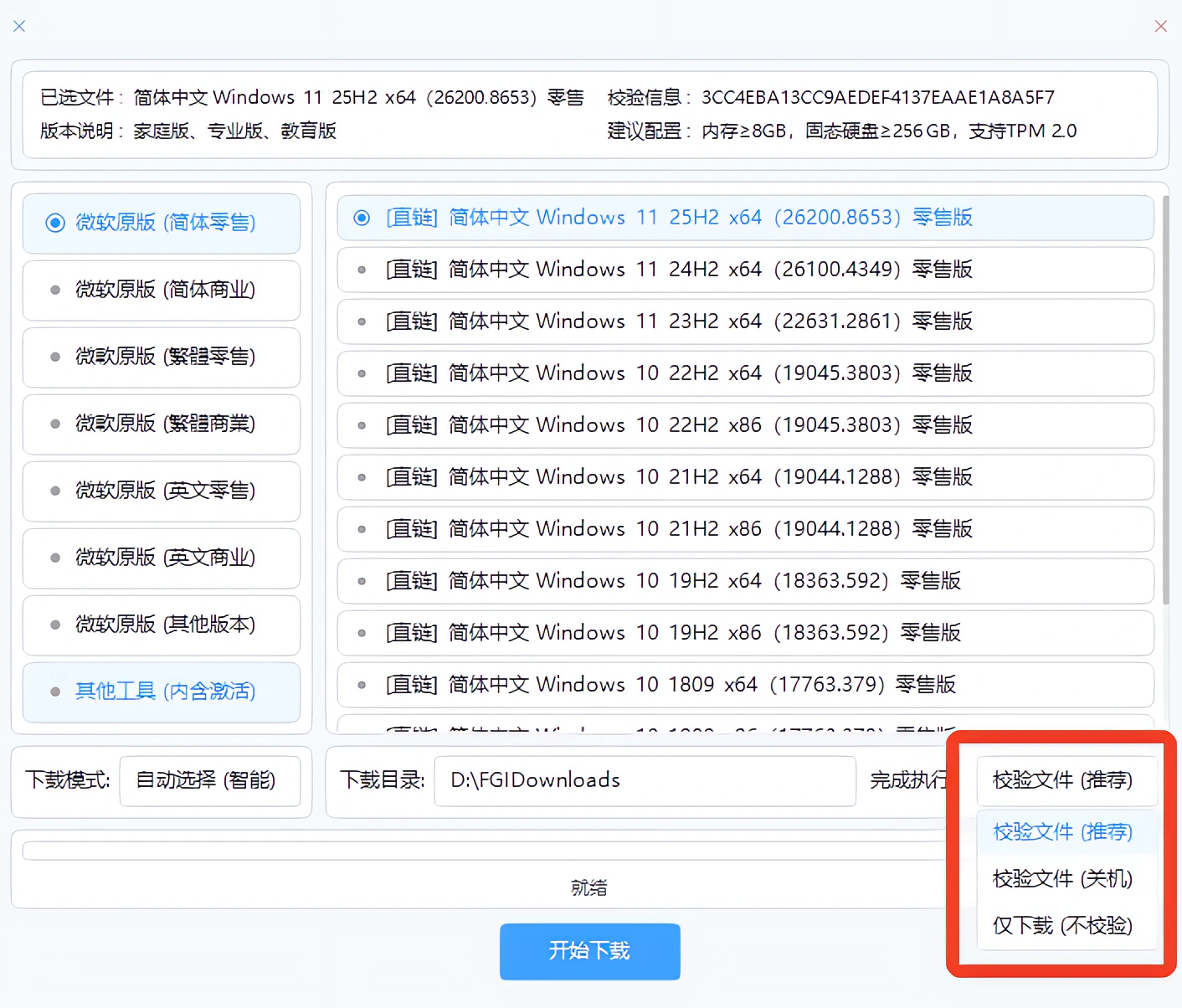
Task: Select 微软原版 (其他版本) category
Action: [162, 625]
